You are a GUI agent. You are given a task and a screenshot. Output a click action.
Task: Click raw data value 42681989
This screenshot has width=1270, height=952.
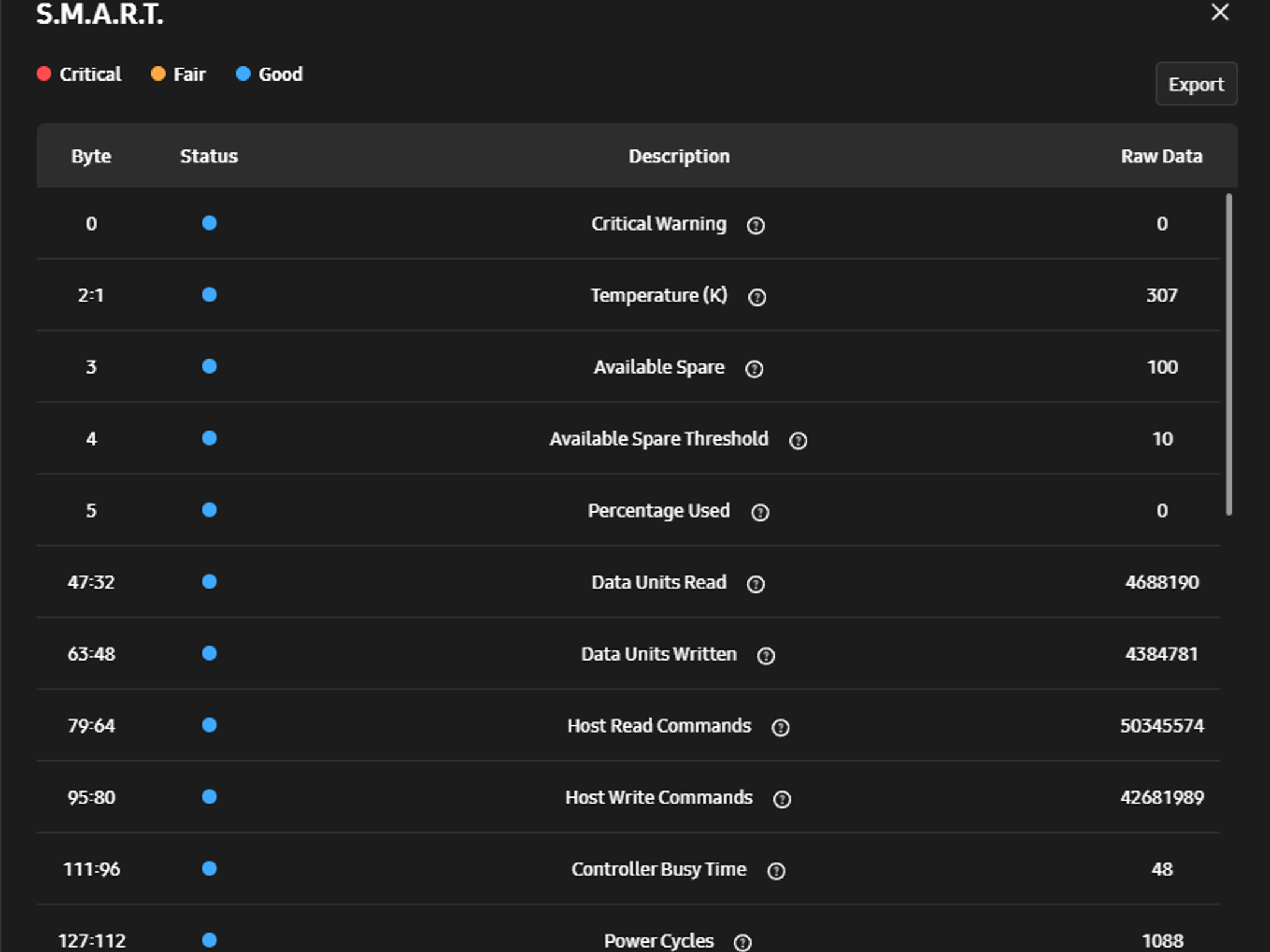pos(1161,797)
